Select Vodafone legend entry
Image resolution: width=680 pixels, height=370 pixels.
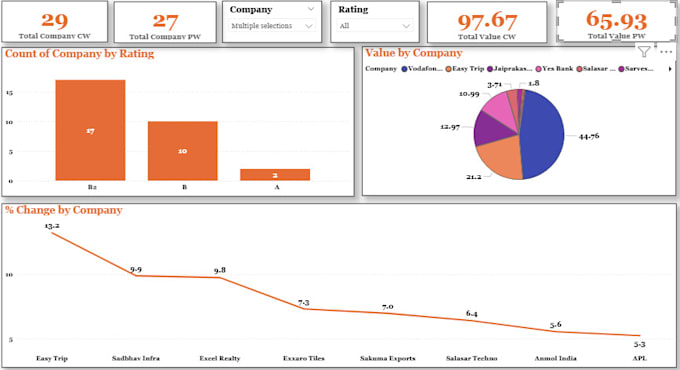(422, 69)
